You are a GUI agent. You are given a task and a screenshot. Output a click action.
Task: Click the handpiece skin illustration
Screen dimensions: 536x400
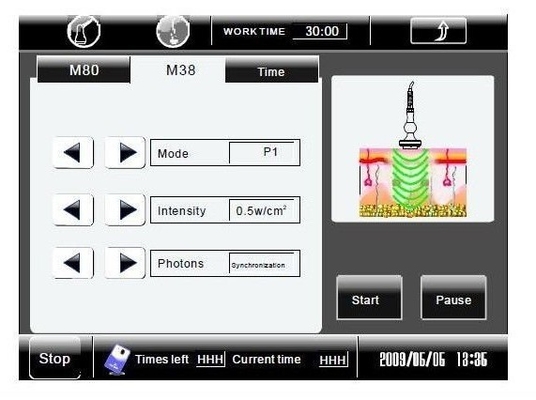413,149
